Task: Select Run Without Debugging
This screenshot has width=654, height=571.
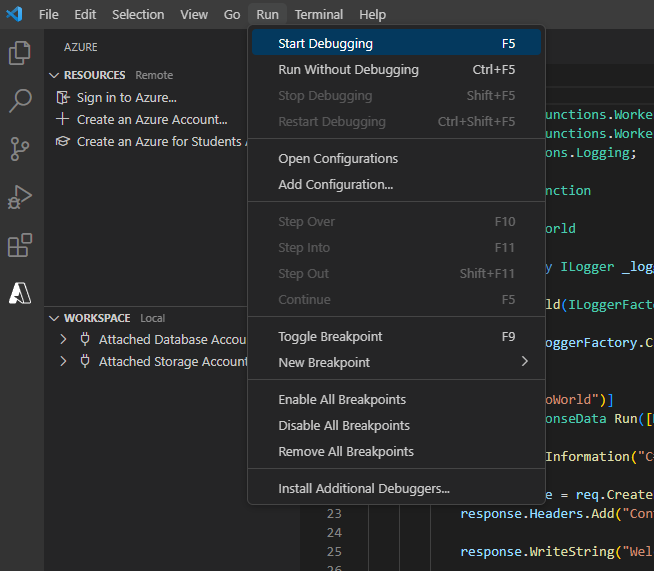Action: click(x=348, y=69)
